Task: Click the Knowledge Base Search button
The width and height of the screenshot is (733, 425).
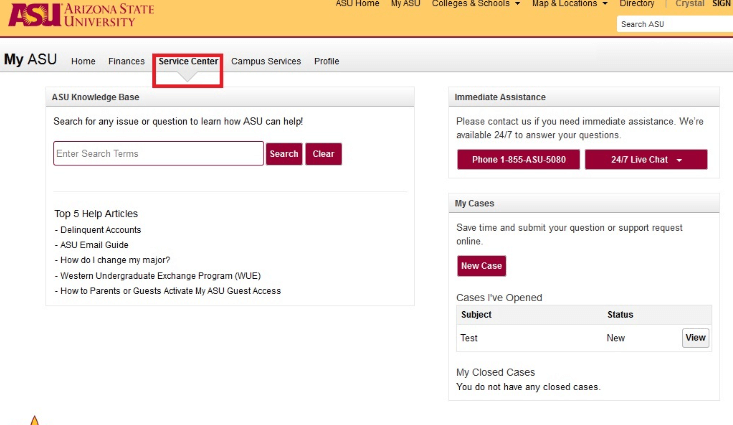Action: [284, 154]
